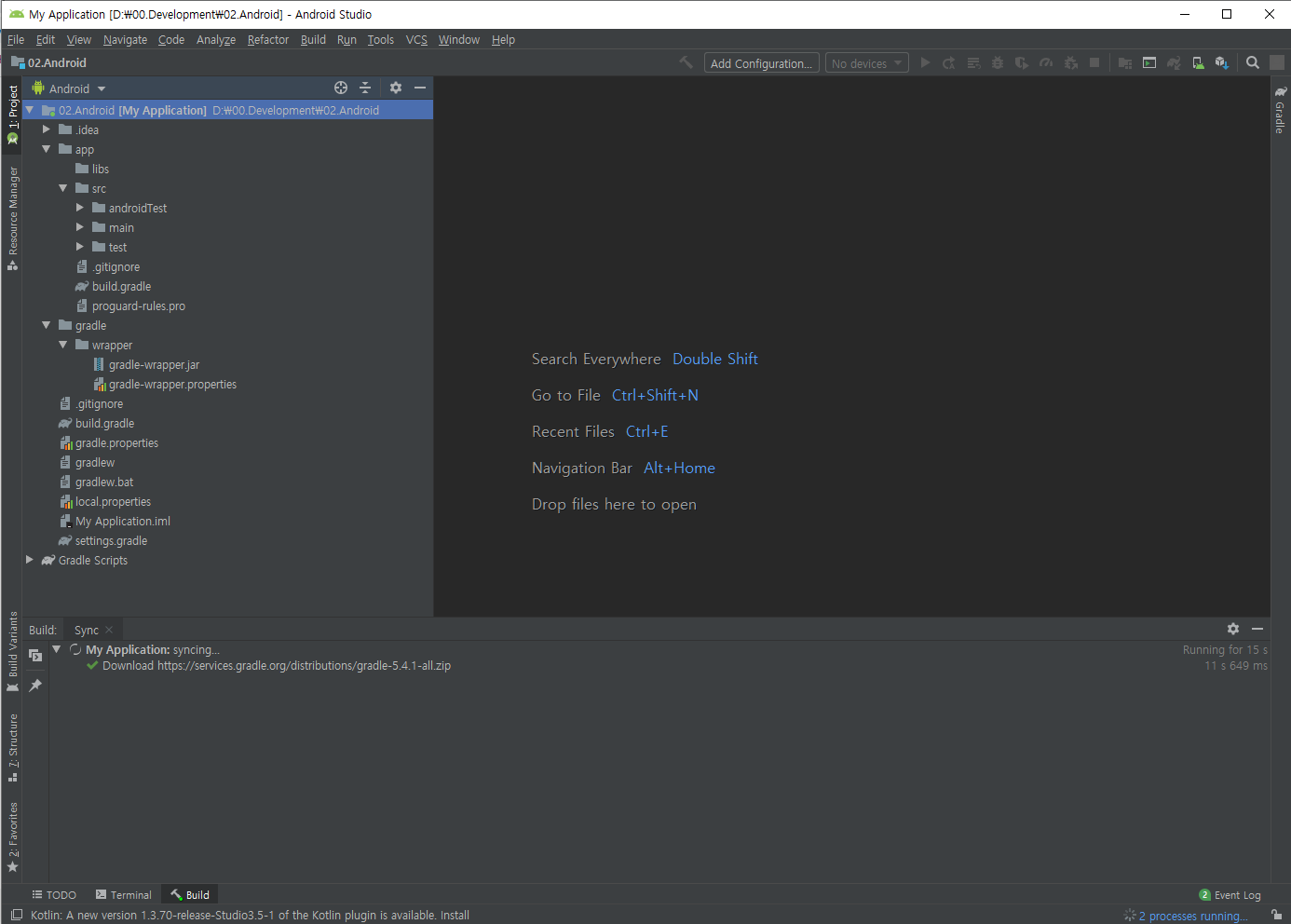Open Project panel settings gear
This screenshot has width=1291, height=924.
(396, 88)
